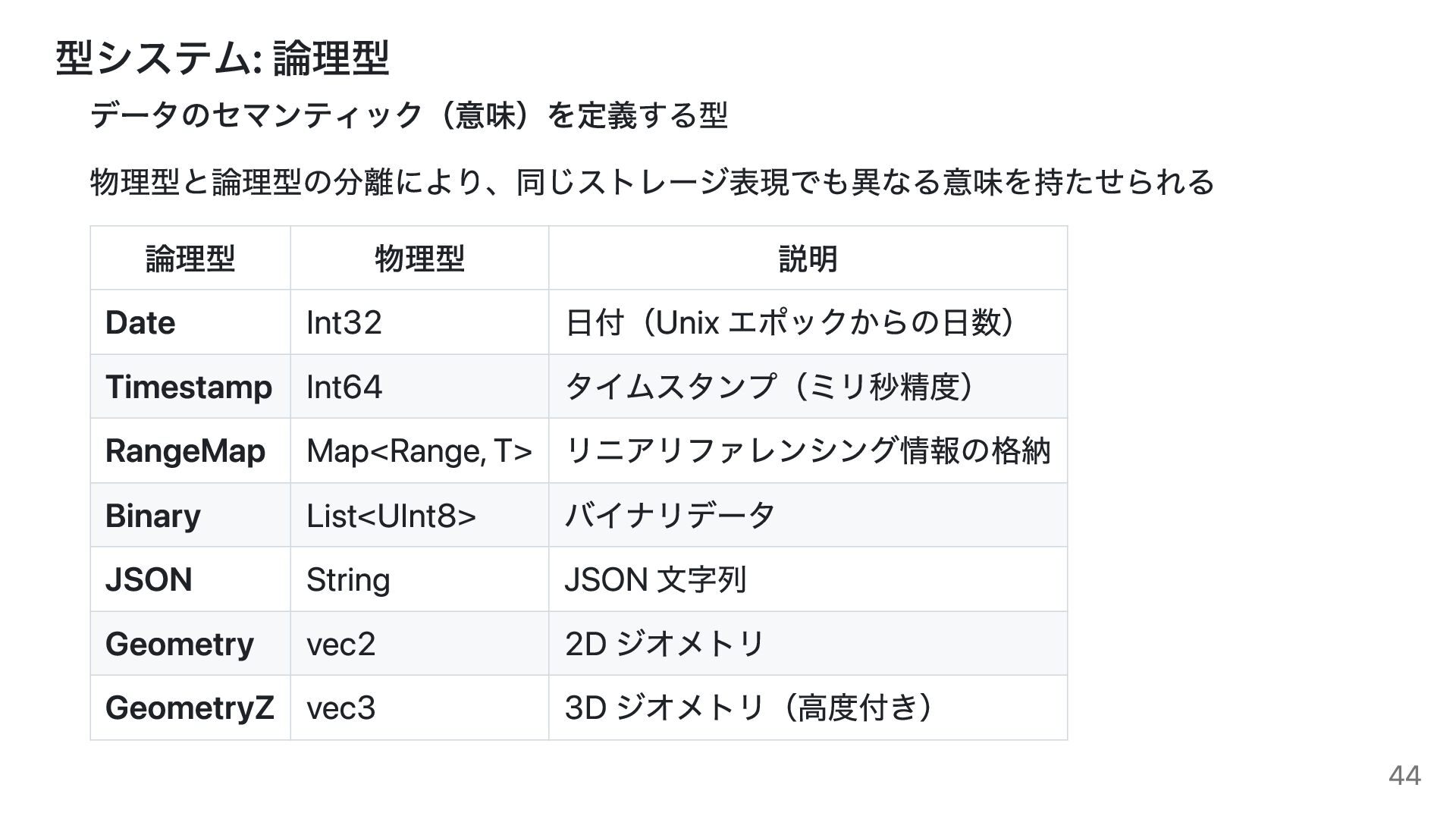Select the Map<Range, T> cell

(419, 451)
